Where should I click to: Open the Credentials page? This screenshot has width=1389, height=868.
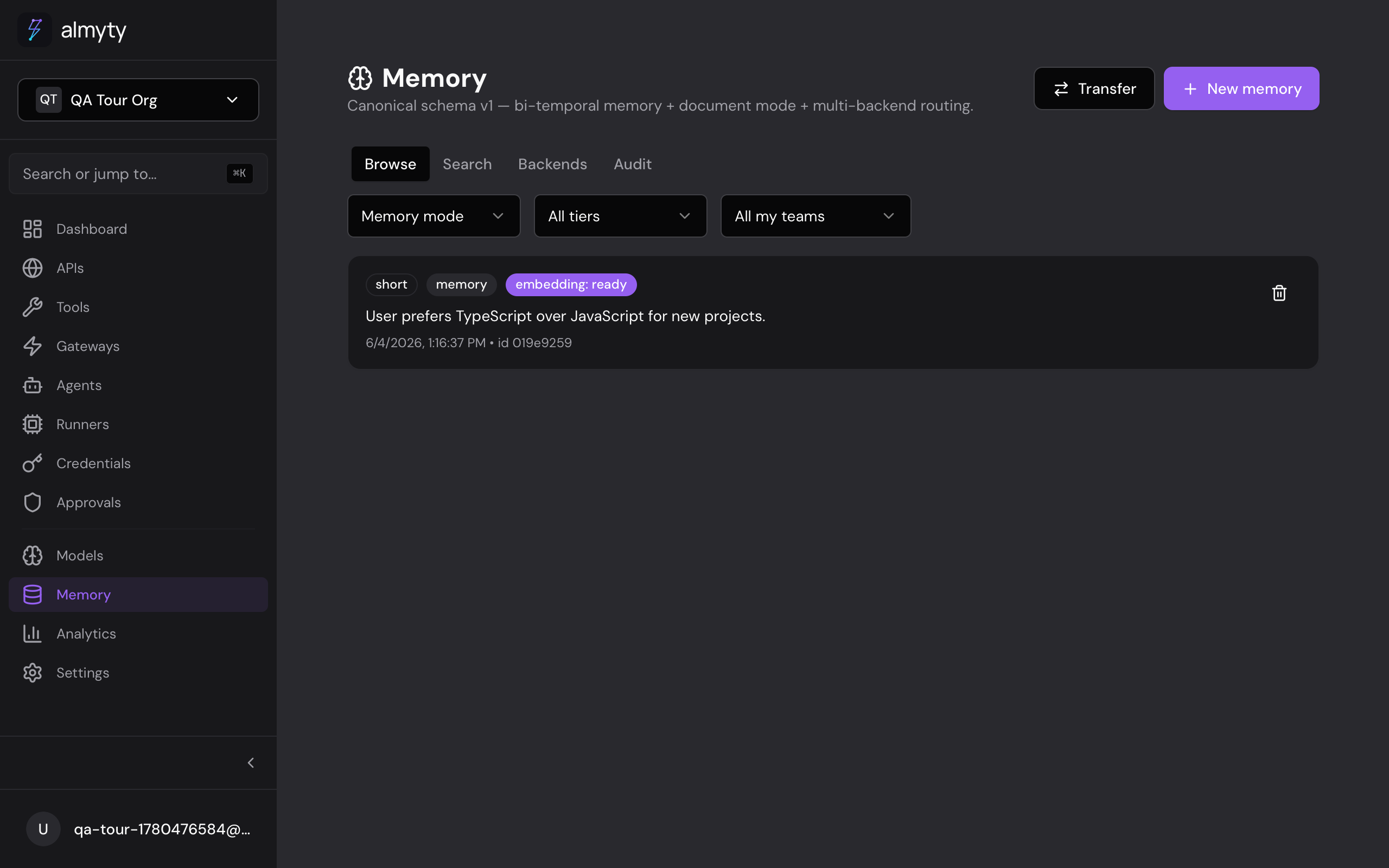tap(138, 463)
